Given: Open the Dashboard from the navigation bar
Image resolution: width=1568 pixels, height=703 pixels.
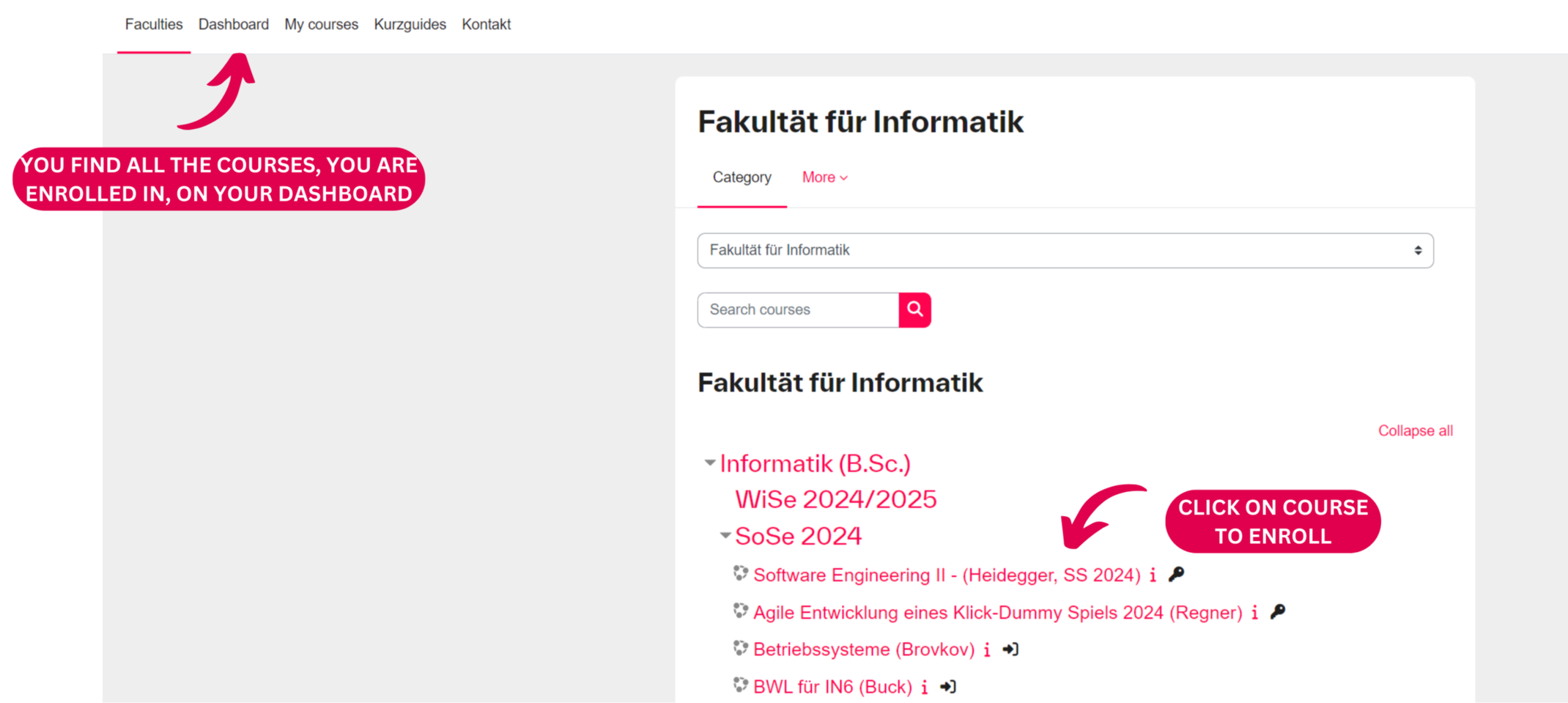Looking at the screenshot, I should tap(233, 24).
